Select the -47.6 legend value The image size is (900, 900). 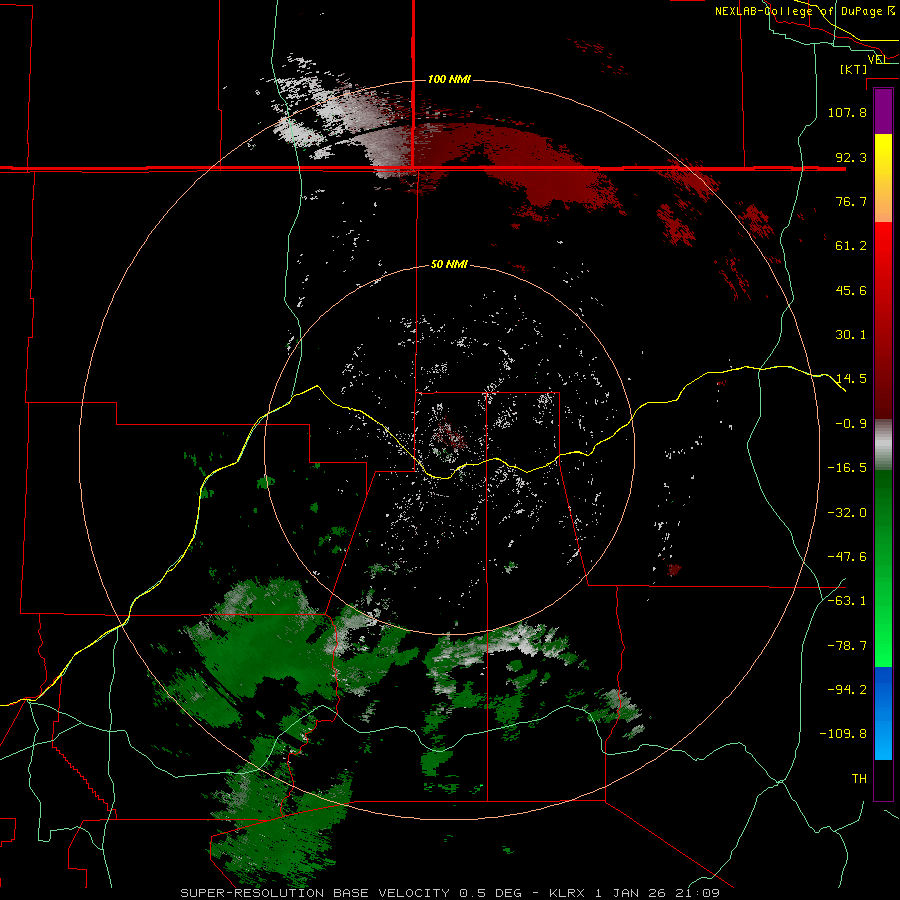847,557
